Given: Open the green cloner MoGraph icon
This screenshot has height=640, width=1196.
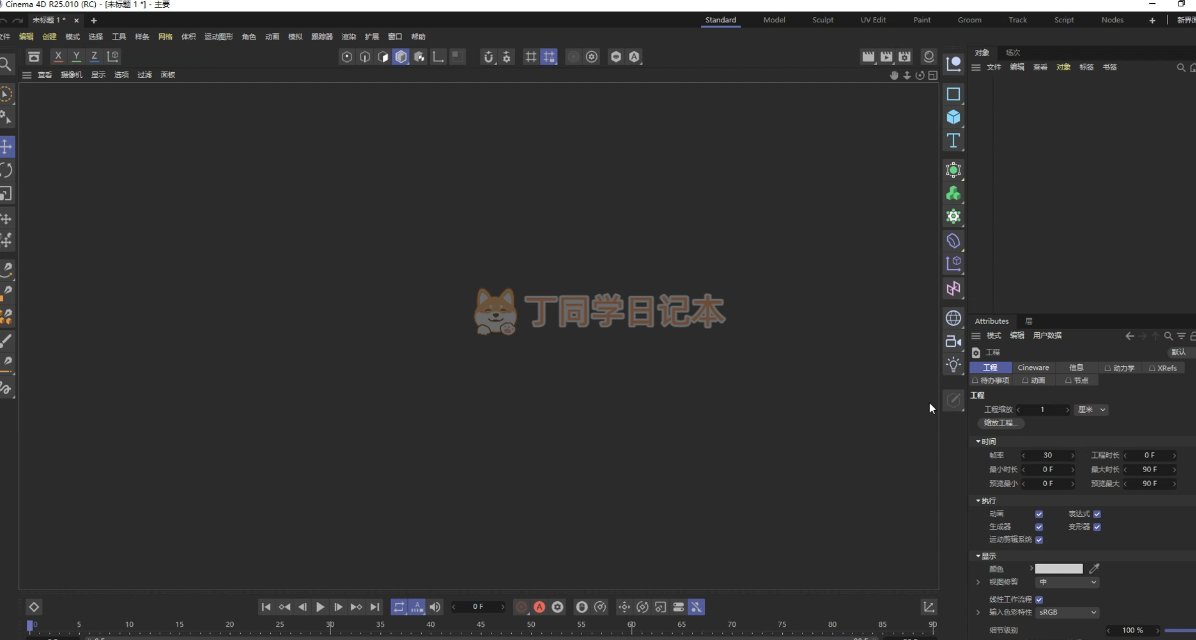Looking at the screenshot, I should coord(953,194).
